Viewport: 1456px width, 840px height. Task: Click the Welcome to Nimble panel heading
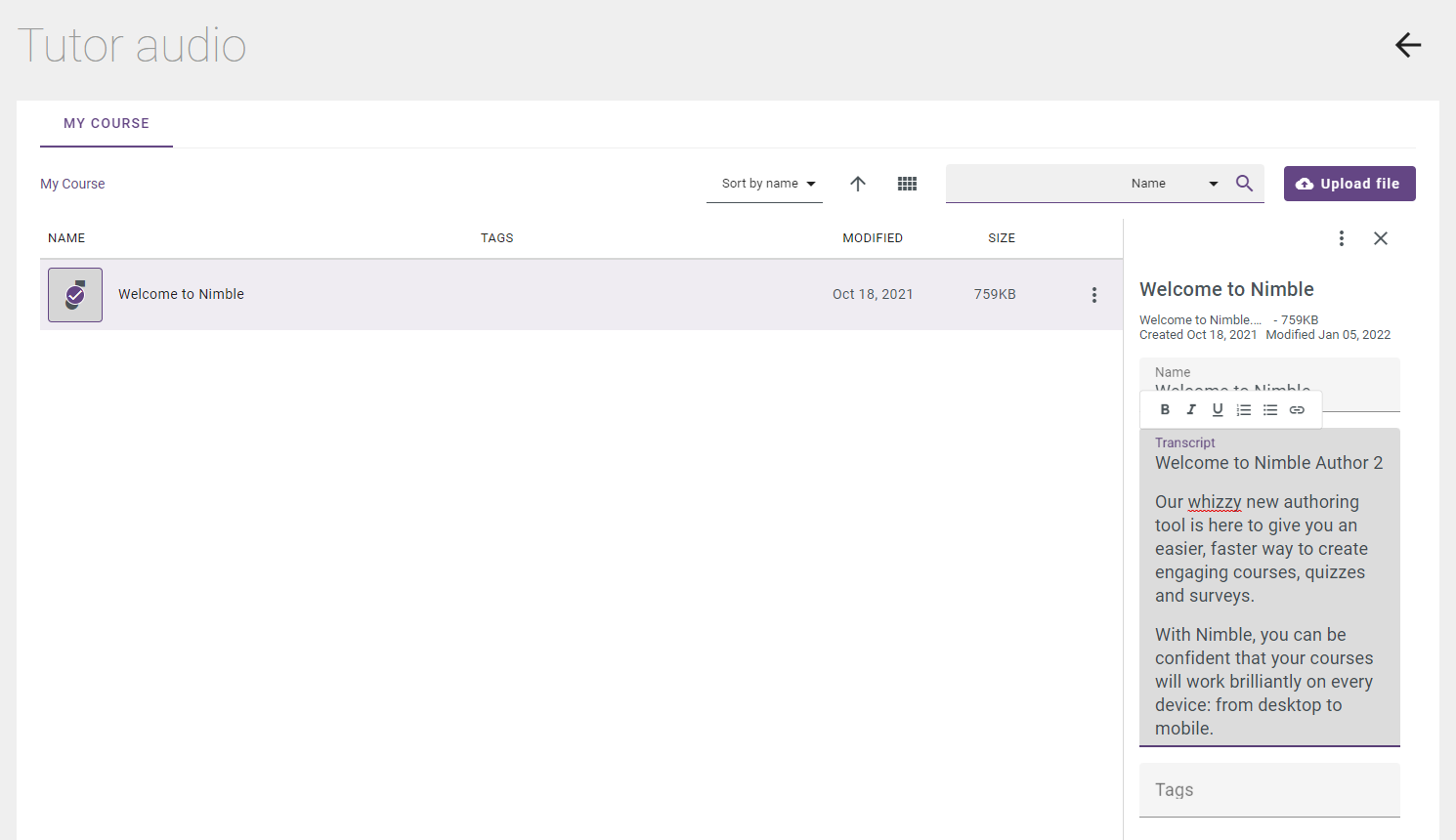click(1226, 289)
